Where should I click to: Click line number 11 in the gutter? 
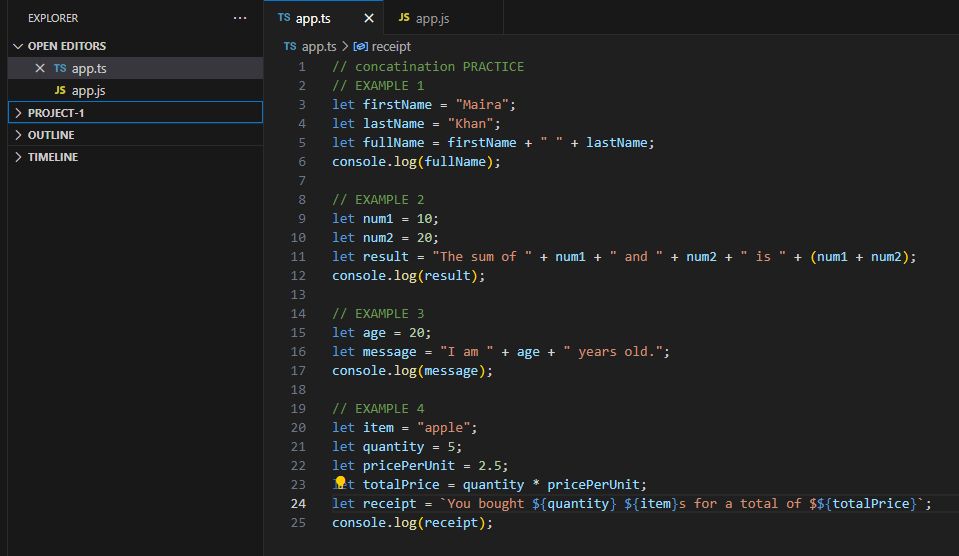point(298,257)
